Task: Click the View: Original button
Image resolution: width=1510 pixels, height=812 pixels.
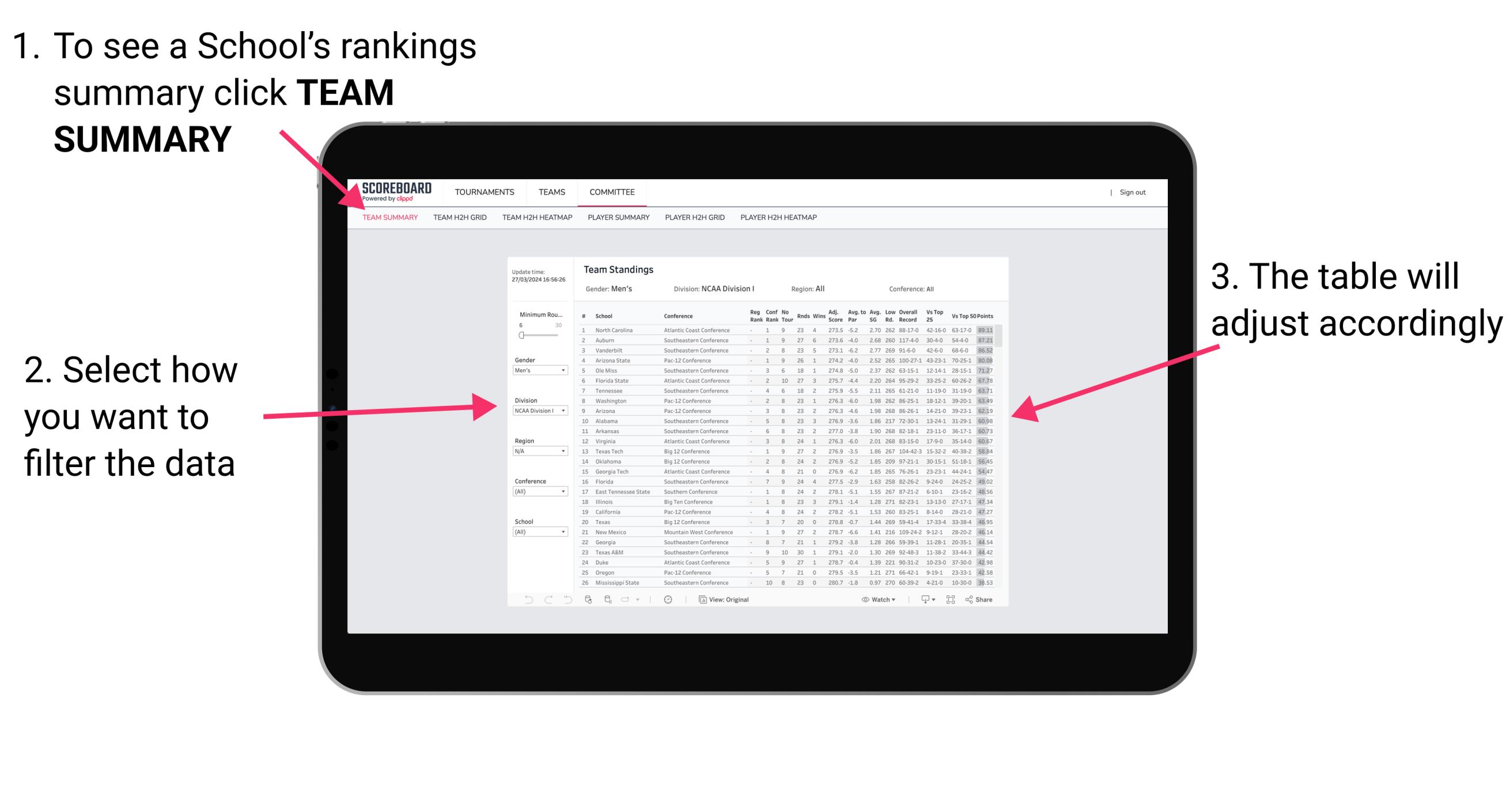Action: pos(727,598)
